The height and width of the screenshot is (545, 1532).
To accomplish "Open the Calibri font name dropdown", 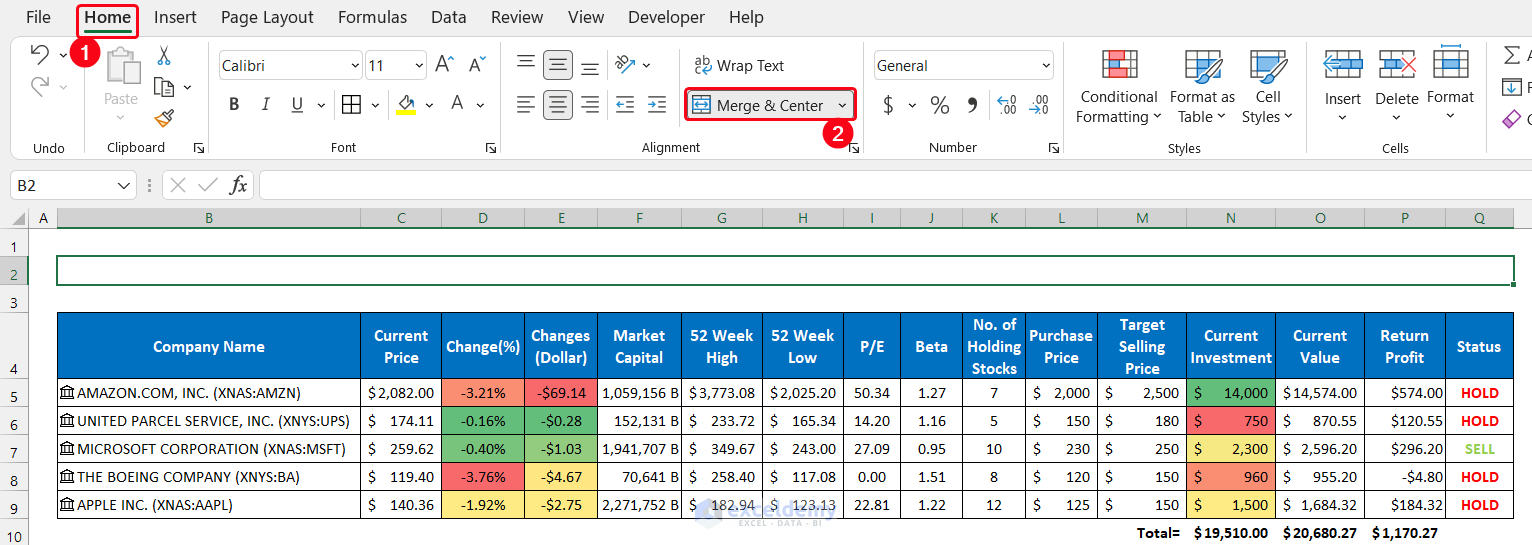I will [x=355, y=66].
